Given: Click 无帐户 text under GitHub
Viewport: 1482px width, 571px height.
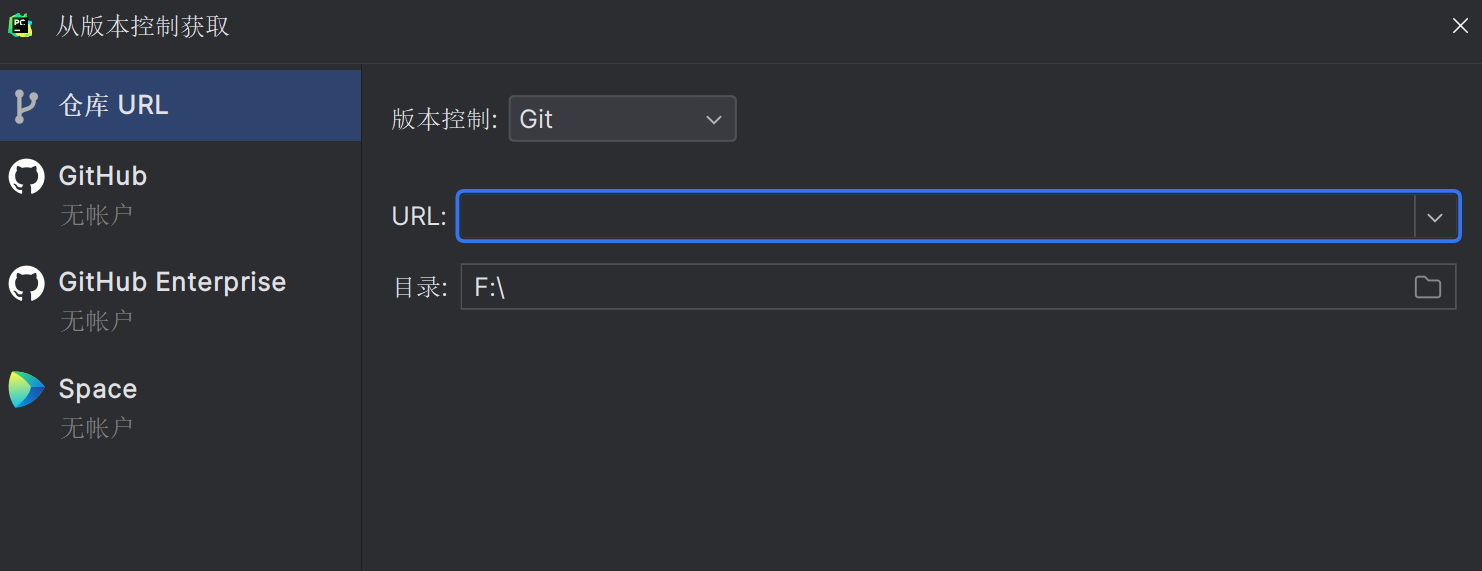Looking at the screenshot, I should tap(96, 214).
